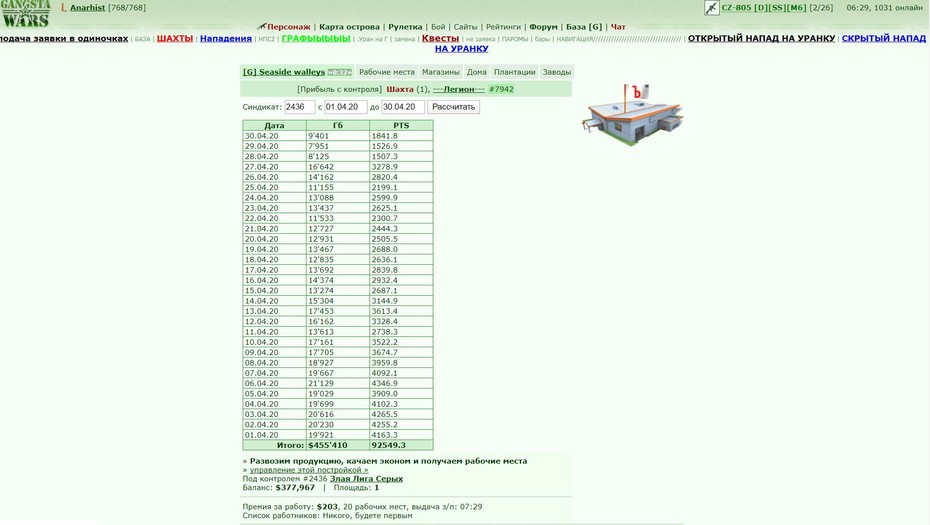Click the СКРЫТЫЙ НАПАД link
The width and height of the screenshot is (930, 525).
click(884, 38)
